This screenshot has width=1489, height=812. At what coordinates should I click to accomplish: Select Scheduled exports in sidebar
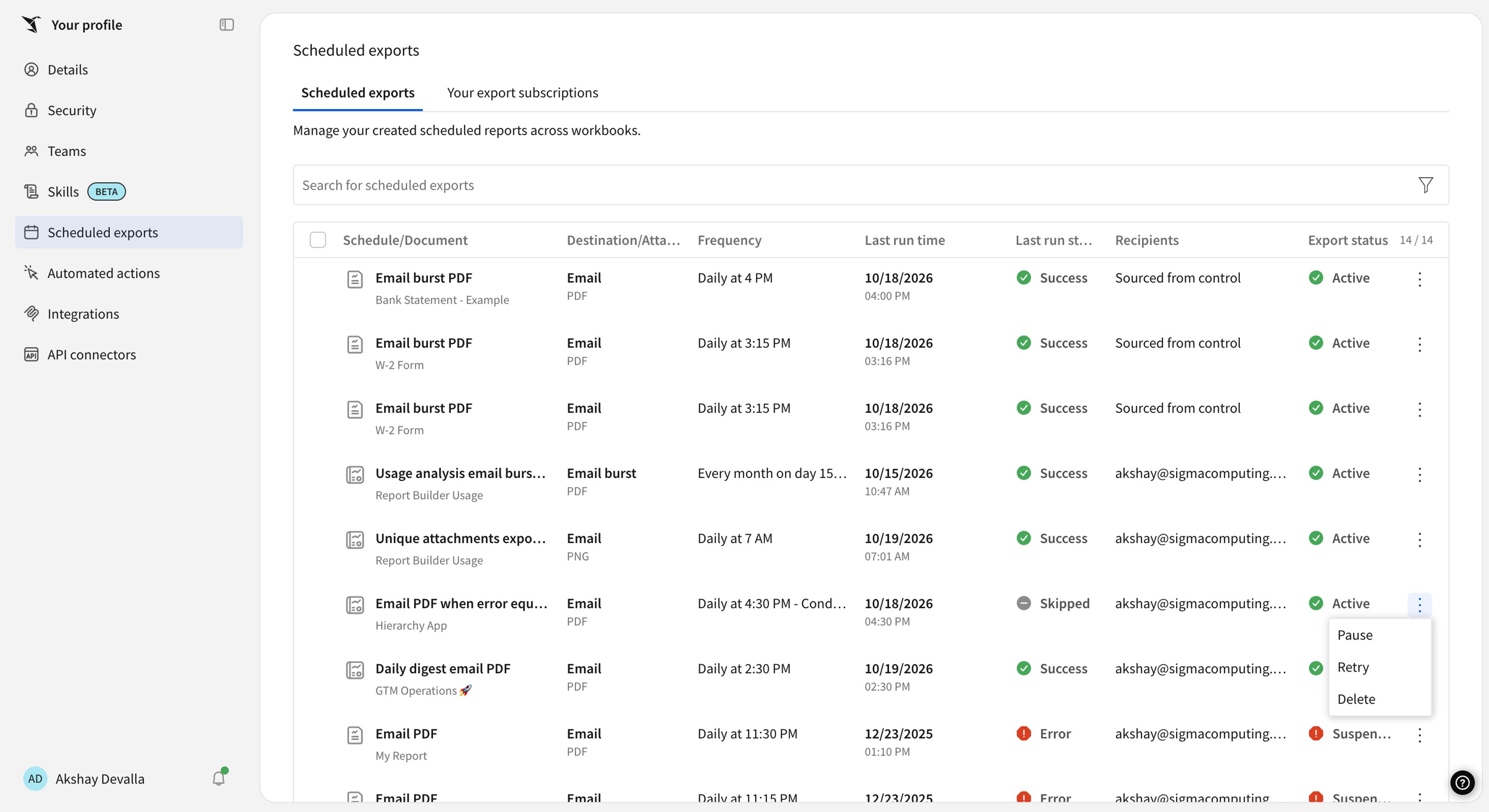(x=129, y=232)
